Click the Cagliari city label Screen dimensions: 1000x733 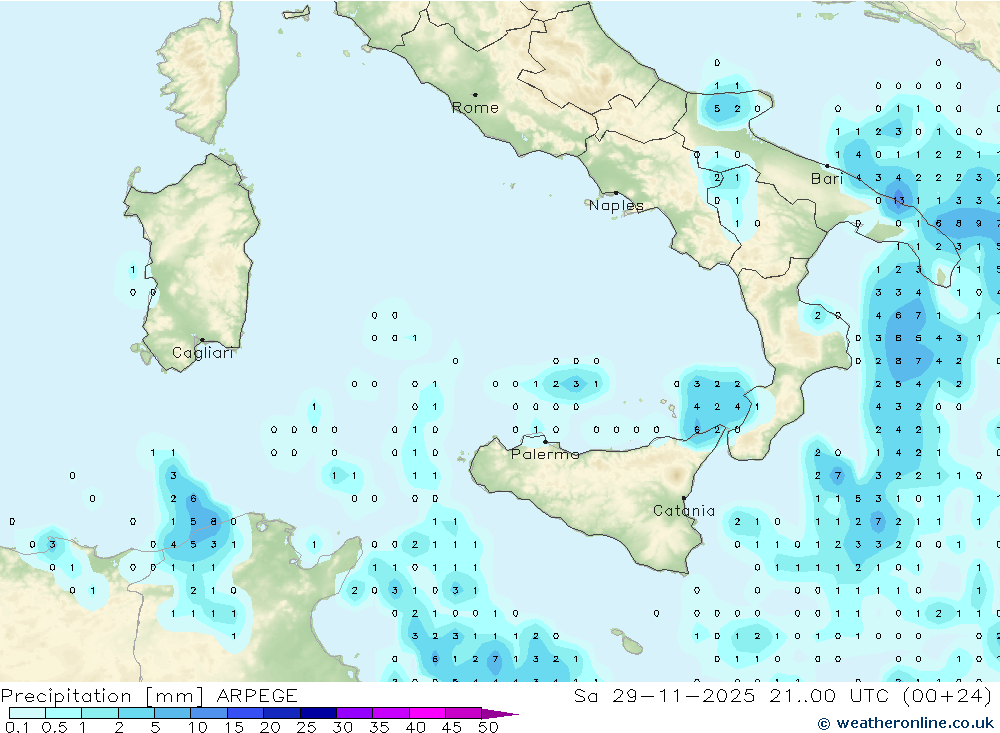[x=203, y=353]
